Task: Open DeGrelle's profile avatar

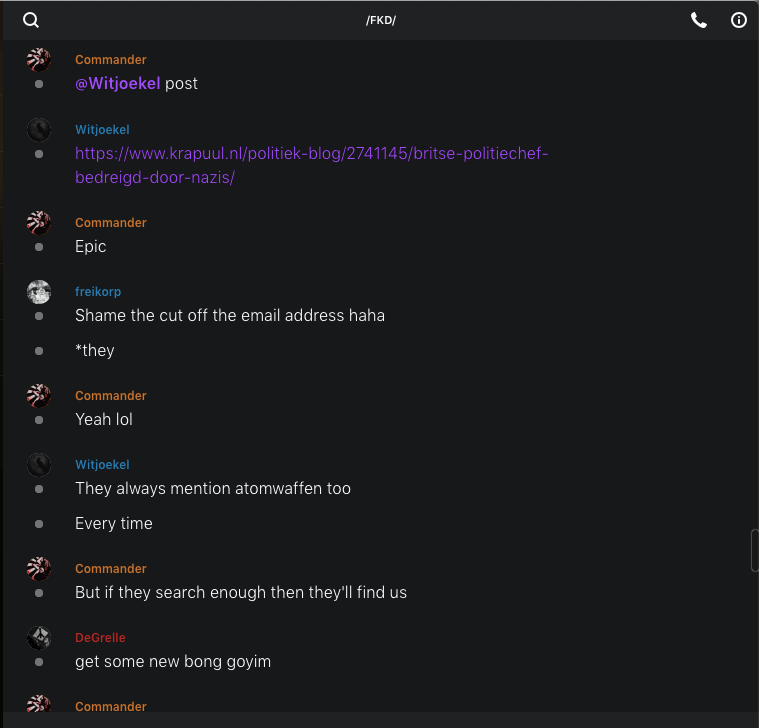Action: coord(39,638)
